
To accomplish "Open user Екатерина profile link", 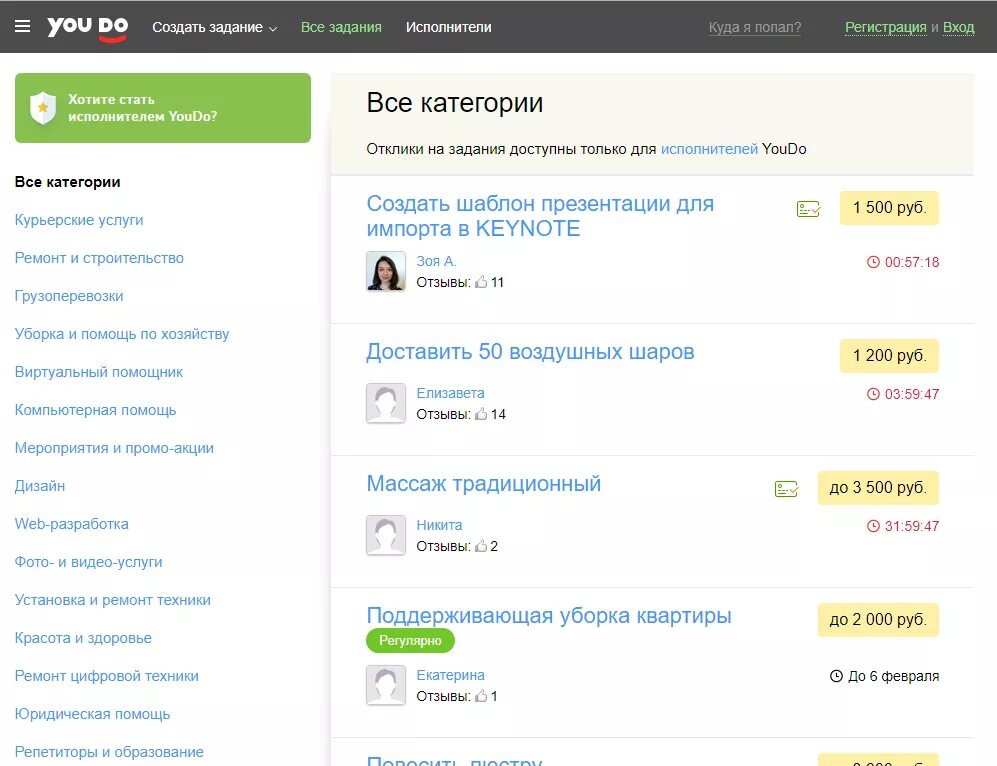I will (x=450, y=675).
